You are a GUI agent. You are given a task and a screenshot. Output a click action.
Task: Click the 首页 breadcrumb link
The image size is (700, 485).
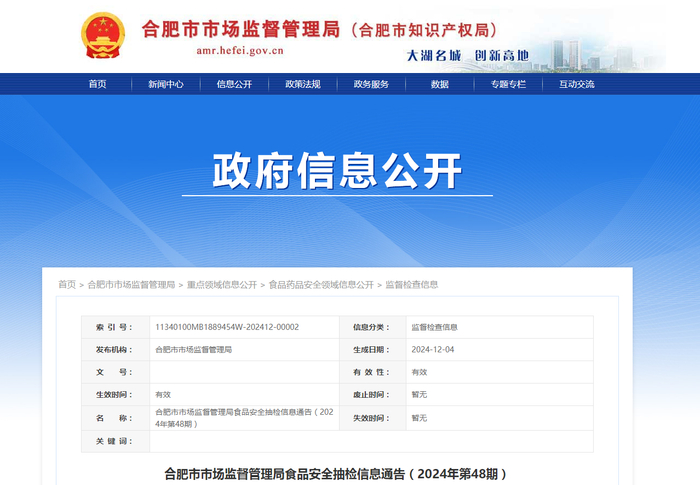pos(67,284)
